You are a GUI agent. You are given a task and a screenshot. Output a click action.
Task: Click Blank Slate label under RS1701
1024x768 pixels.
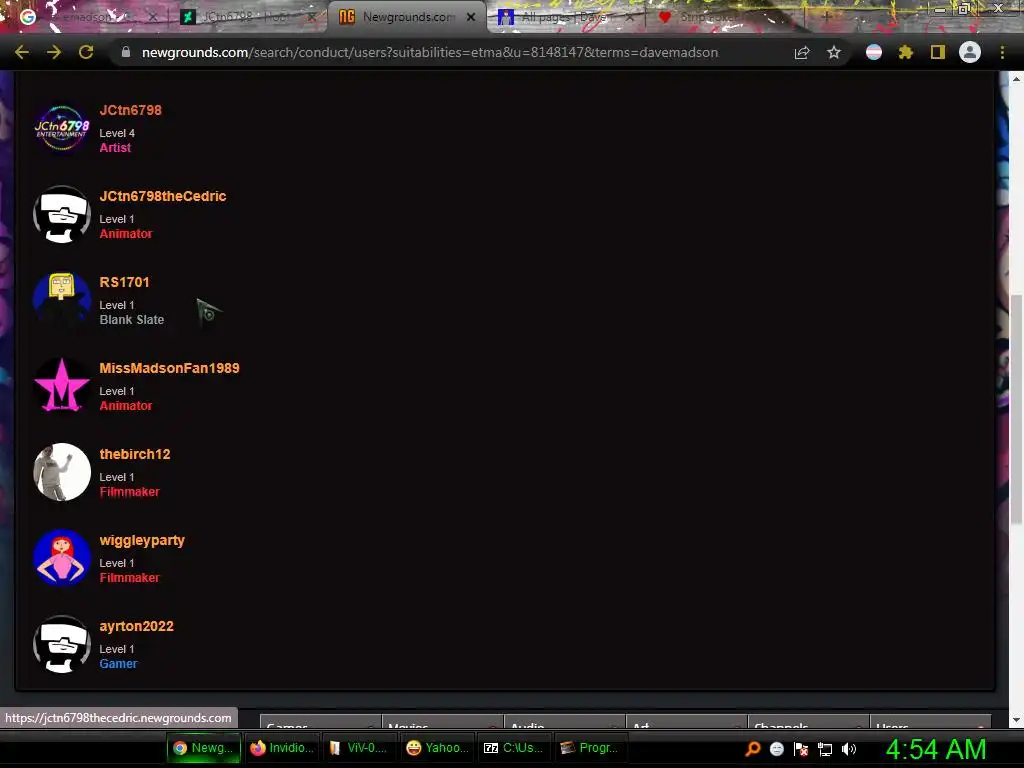pyautogui.click(x=131, y=320)
